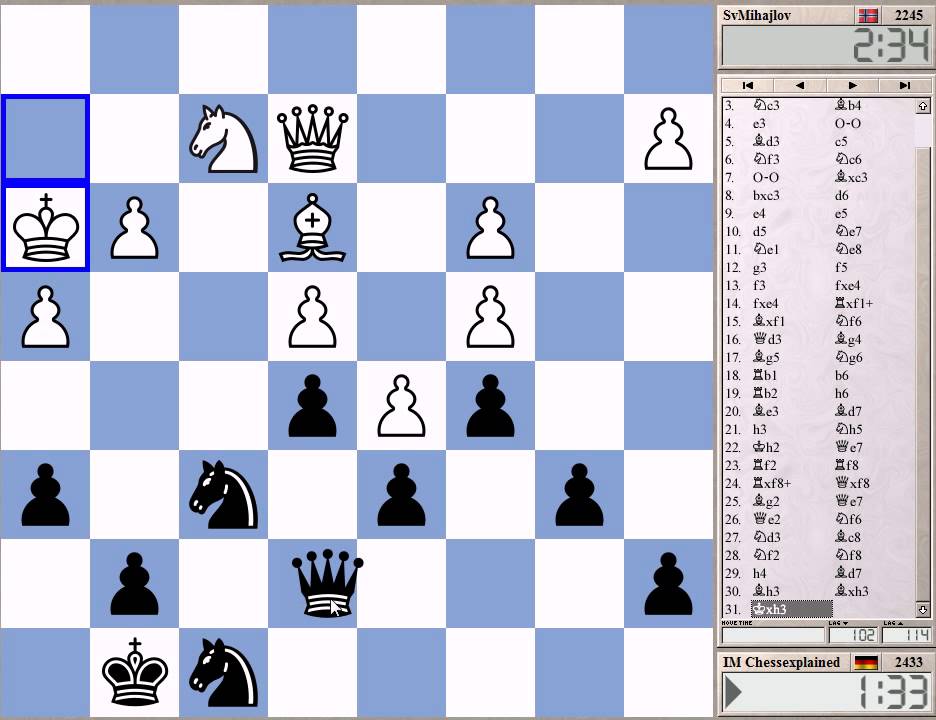Select white's move 16. Qd3

[767, 339]
